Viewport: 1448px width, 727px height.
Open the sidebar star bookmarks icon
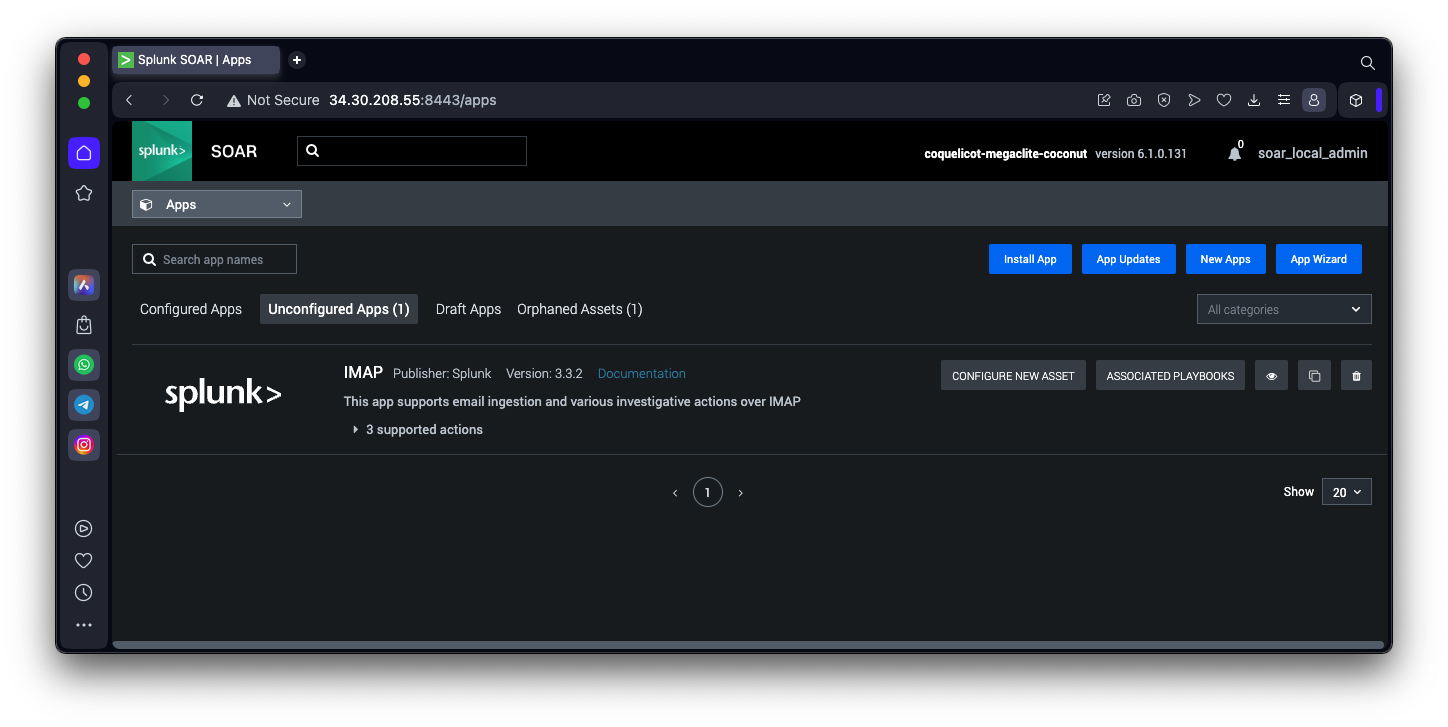tap(84, 193)
